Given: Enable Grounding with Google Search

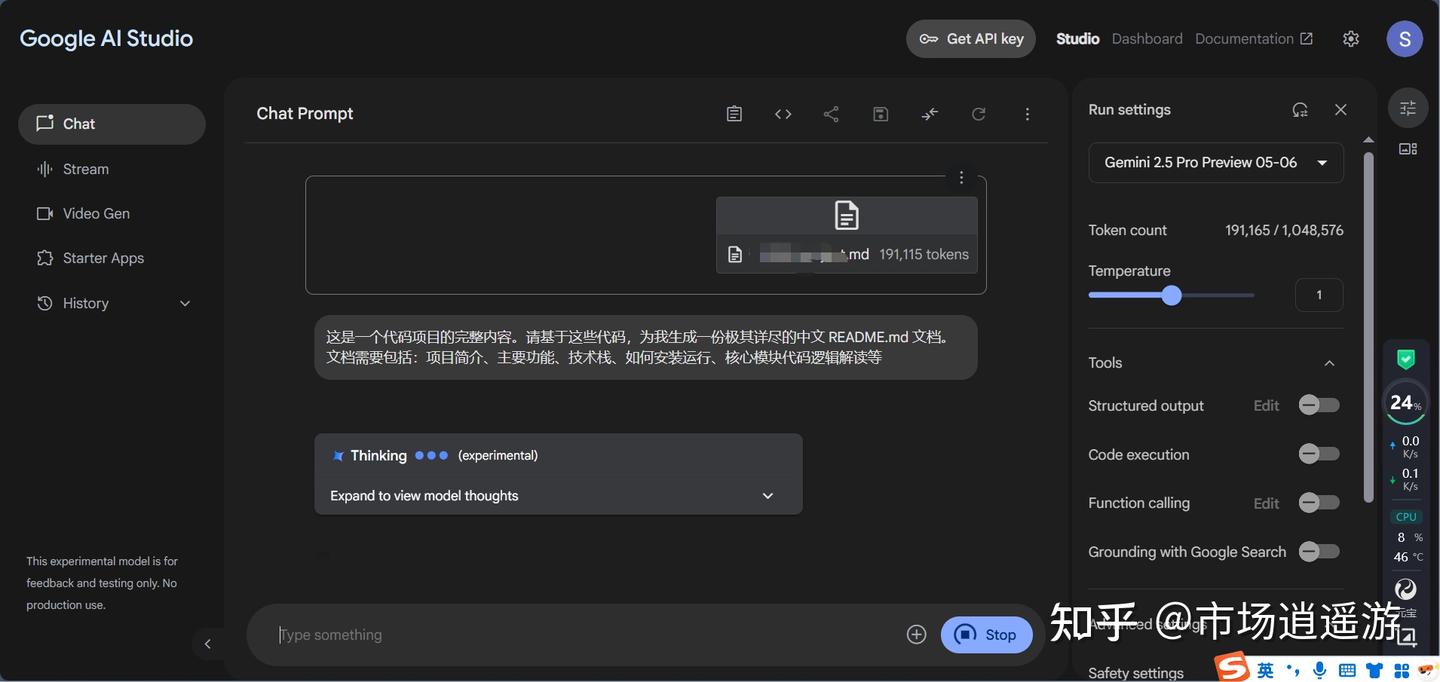Looking at the screenshot, I should pos(1318,551).
